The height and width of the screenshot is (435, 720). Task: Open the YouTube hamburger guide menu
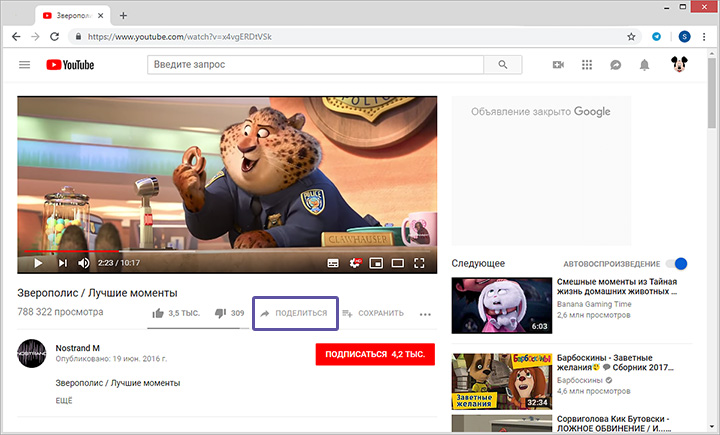pyautogui.click(x=24, y=65)
